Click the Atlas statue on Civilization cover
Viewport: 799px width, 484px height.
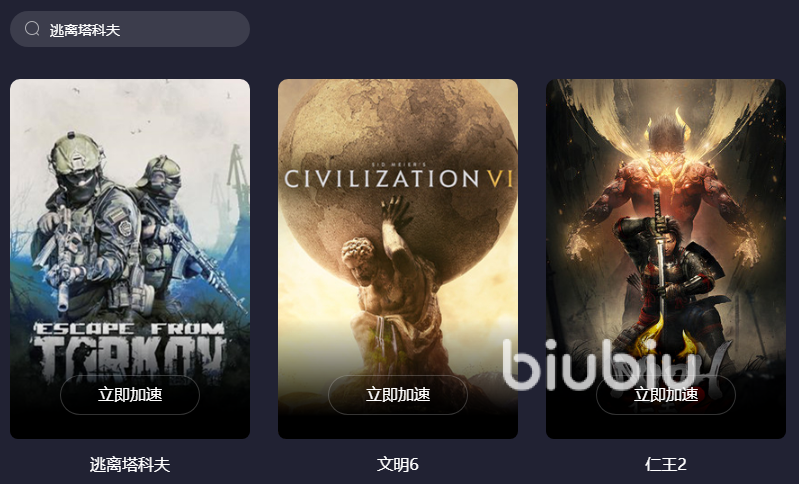point(385,285)
